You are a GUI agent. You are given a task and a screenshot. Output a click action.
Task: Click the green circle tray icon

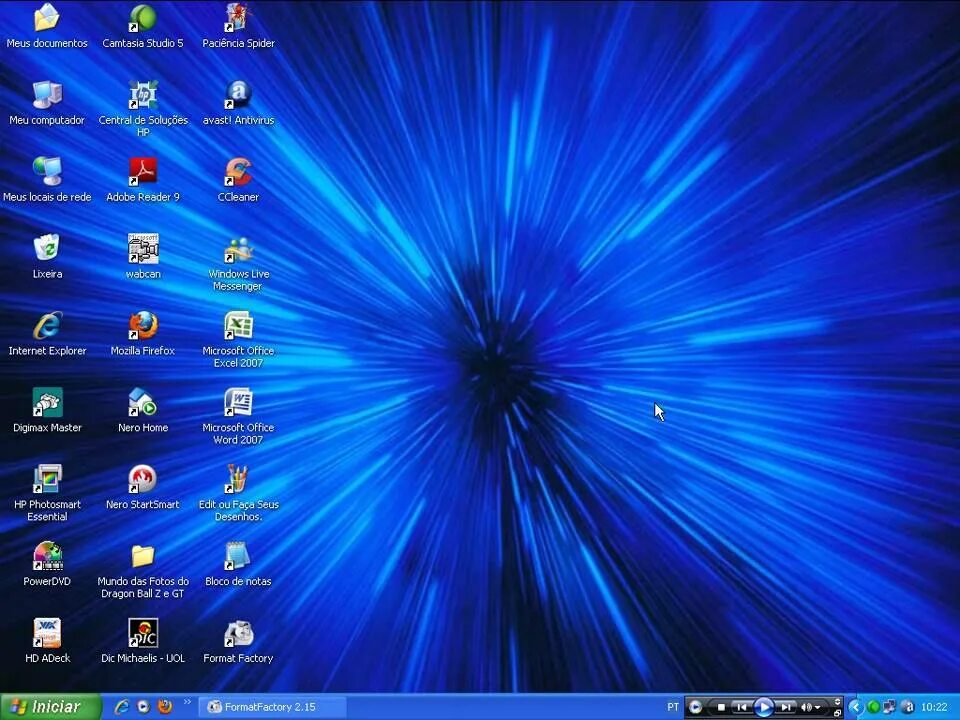point(873,707)
